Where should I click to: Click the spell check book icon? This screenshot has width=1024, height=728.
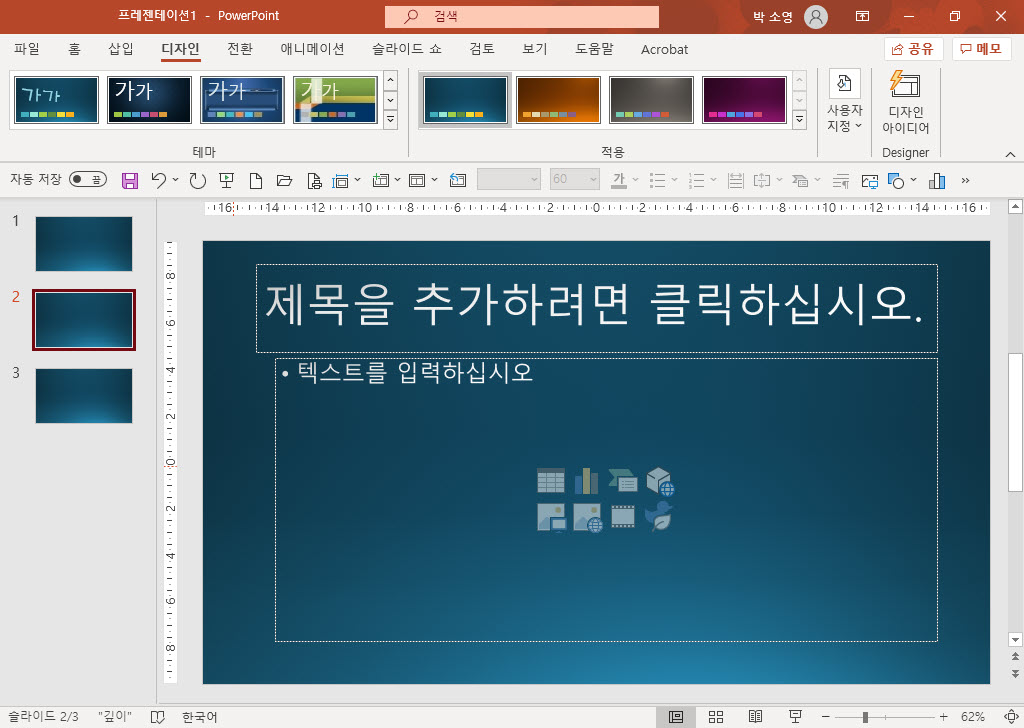pos(157,717)
